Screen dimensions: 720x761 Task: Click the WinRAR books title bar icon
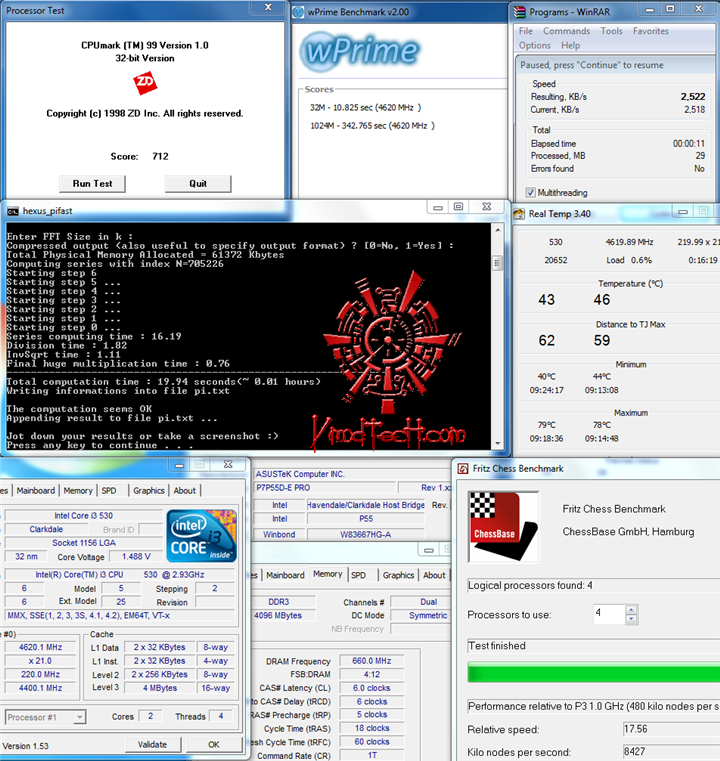tap(520, 12)
